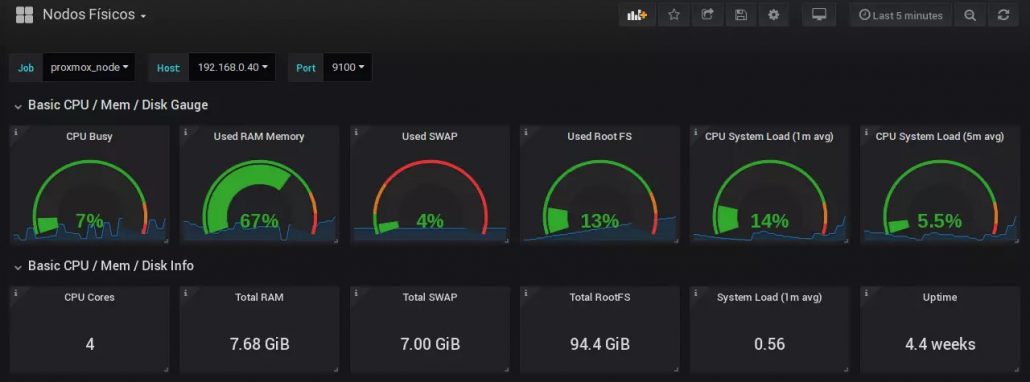Open the Nodos Físicos dashboard dropdown
The width and height of the screenshot is (1030, 382).
[x=94, y=14]
